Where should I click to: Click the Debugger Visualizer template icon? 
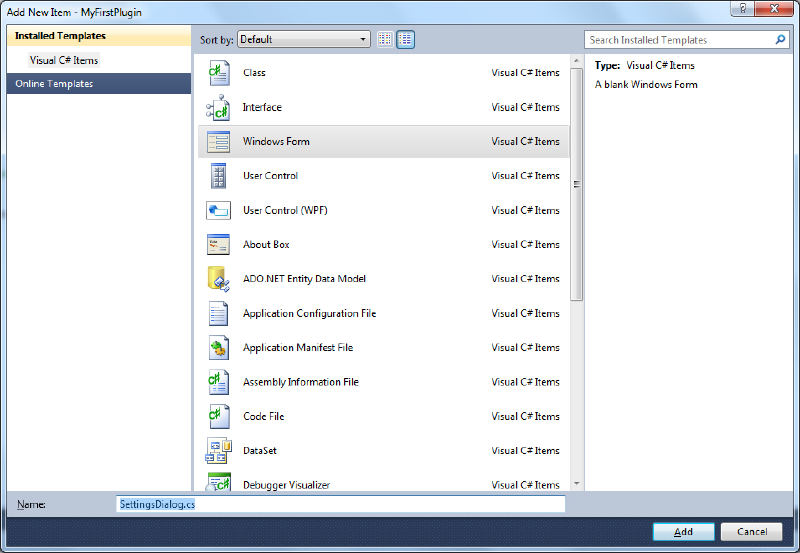(x=218, y=482)
